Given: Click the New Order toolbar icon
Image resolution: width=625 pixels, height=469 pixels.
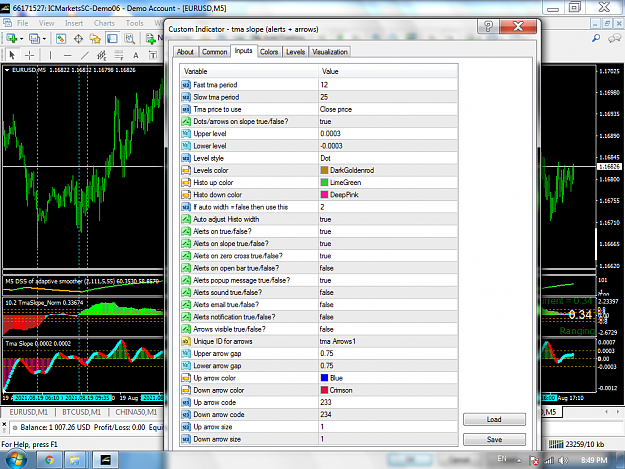Looking at the screenshot, I should coord(151,39).
